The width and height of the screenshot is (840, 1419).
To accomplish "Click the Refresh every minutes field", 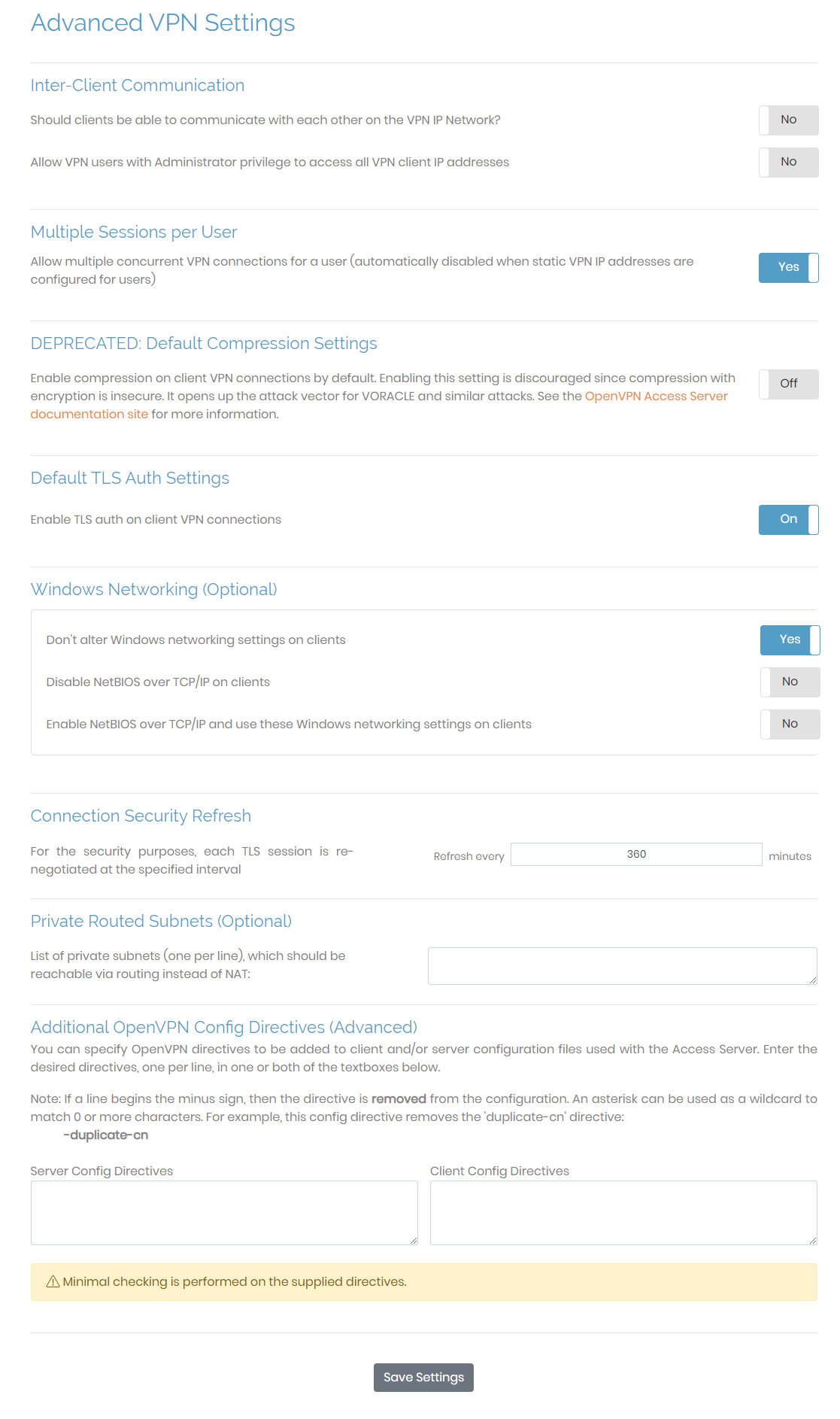I will click(x=636, y=855).
